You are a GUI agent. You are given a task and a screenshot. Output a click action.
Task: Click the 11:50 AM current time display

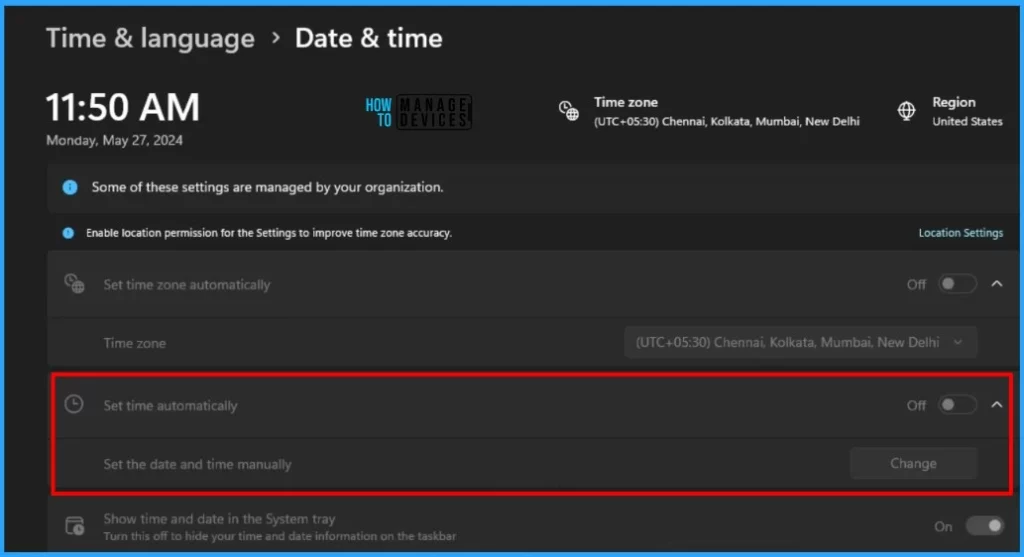pos(123,107)
